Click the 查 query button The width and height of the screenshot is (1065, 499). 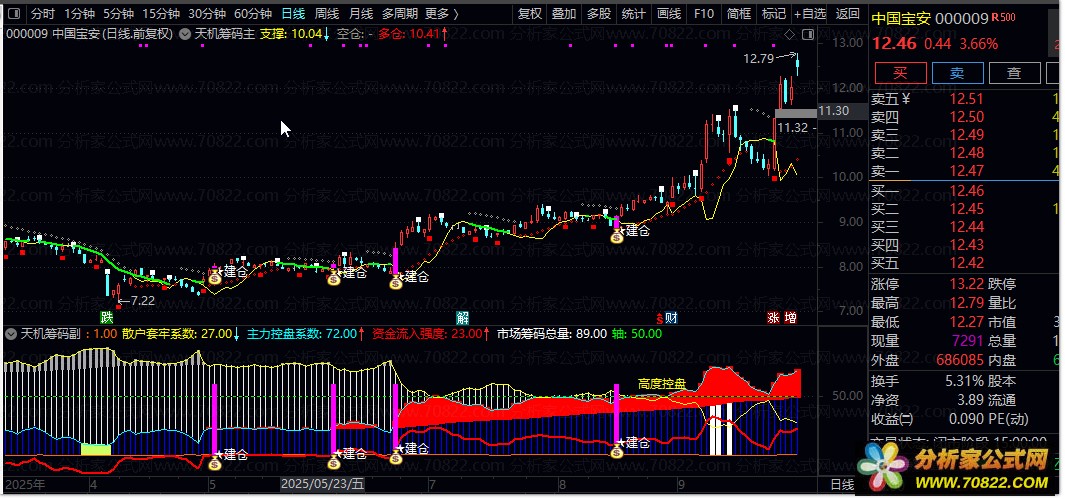(1015, 73)
